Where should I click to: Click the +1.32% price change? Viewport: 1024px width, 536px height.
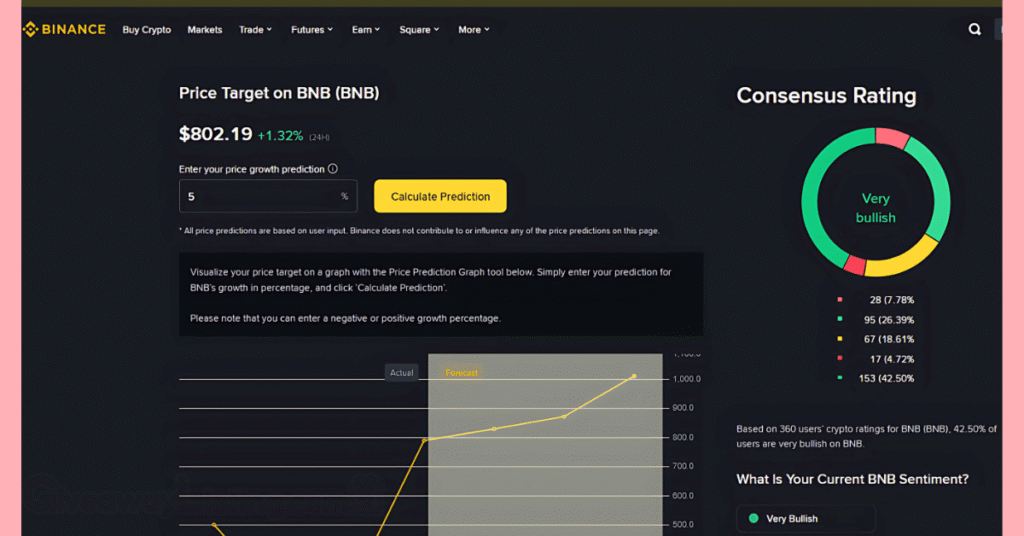point(280,136)
